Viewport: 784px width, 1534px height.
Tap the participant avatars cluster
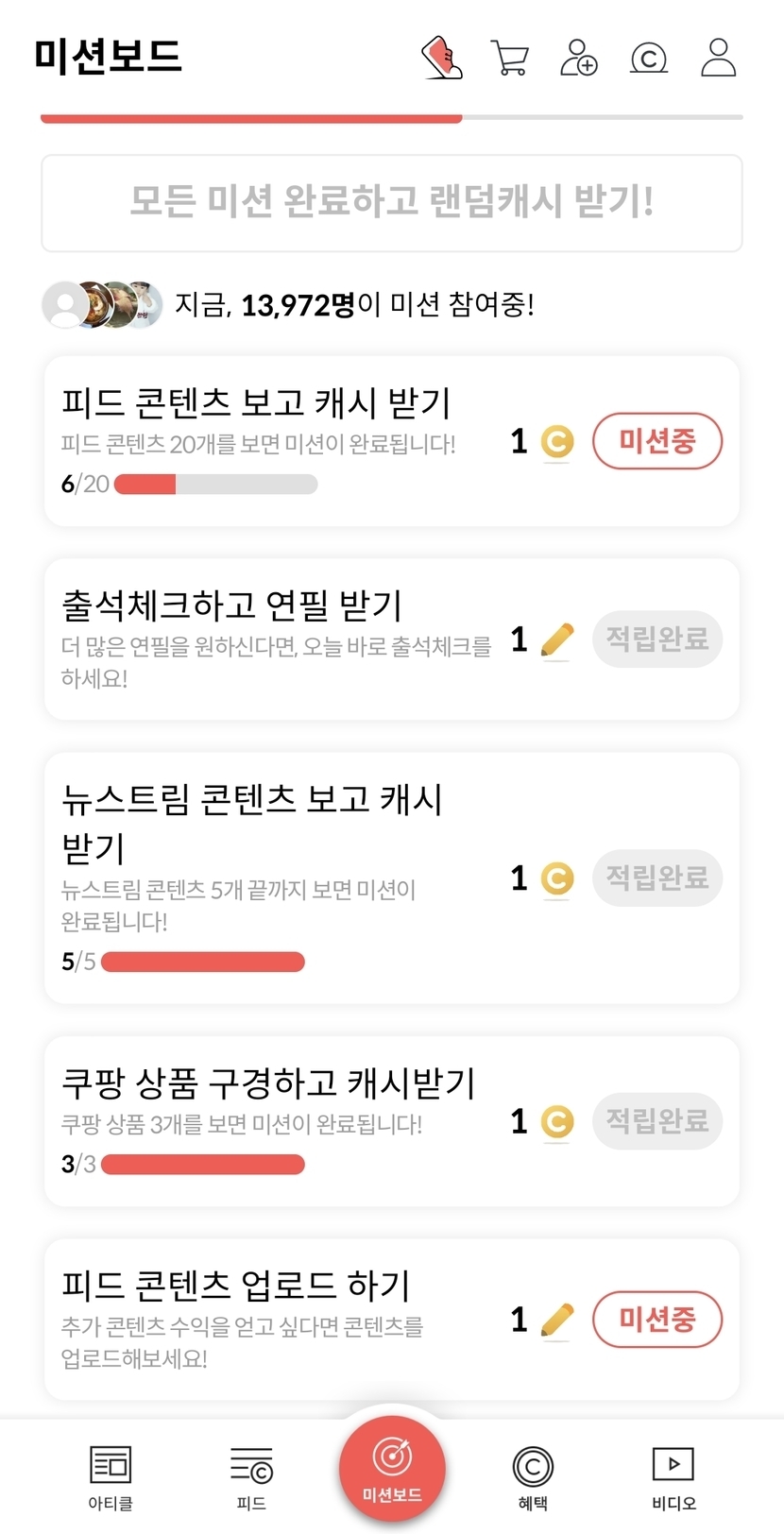[102, 304]
